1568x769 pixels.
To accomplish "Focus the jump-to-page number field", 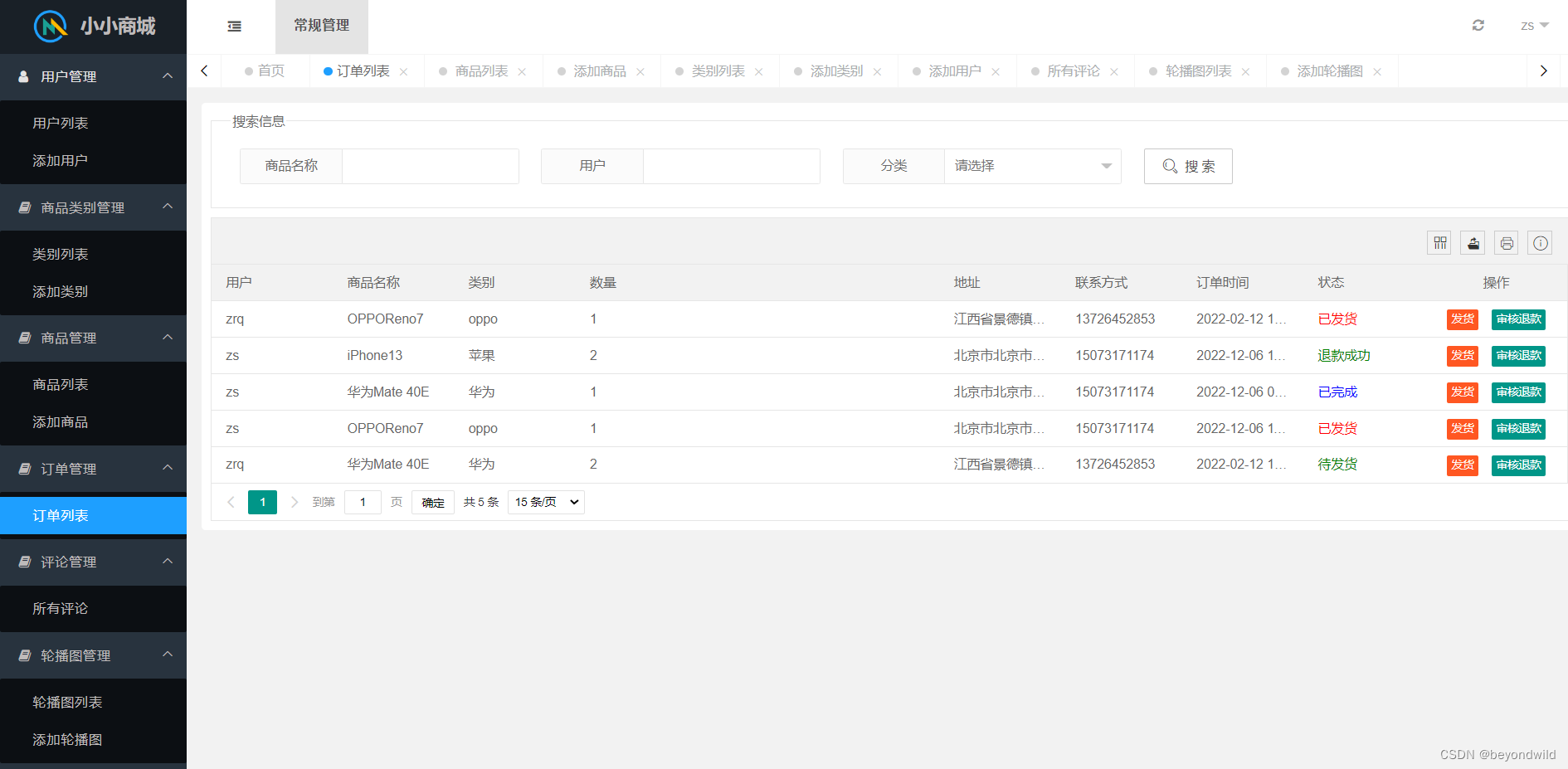I will [363, 502].
